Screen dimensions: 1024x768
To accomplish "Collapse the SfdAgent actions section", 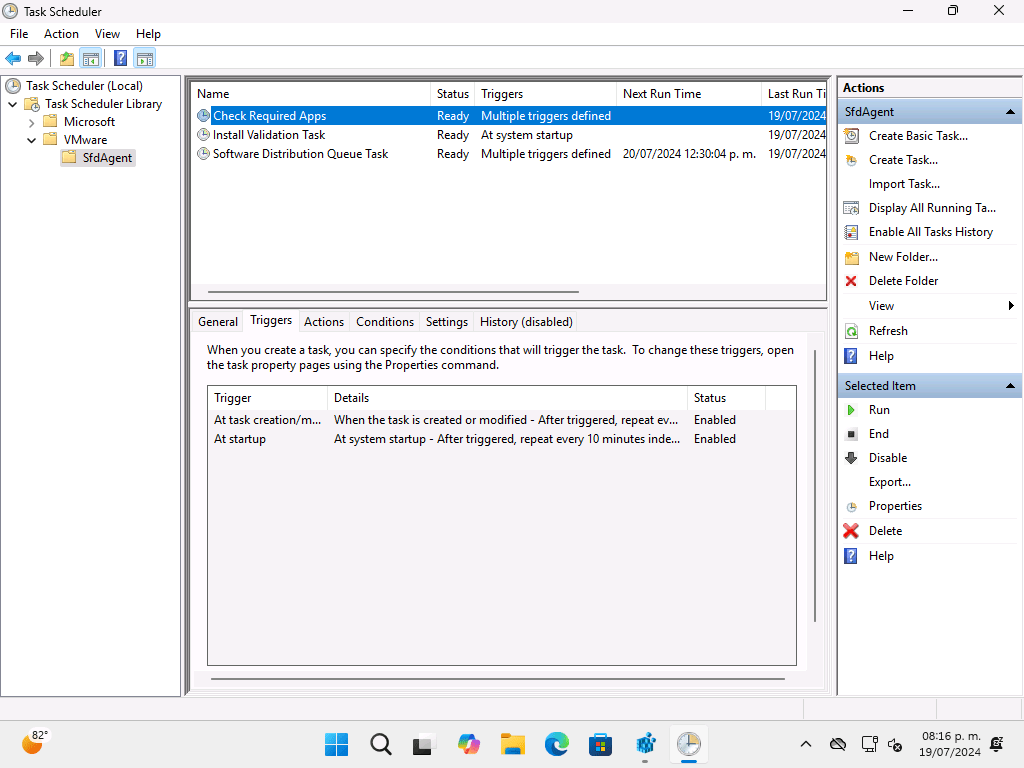I will click(1010, 112).
